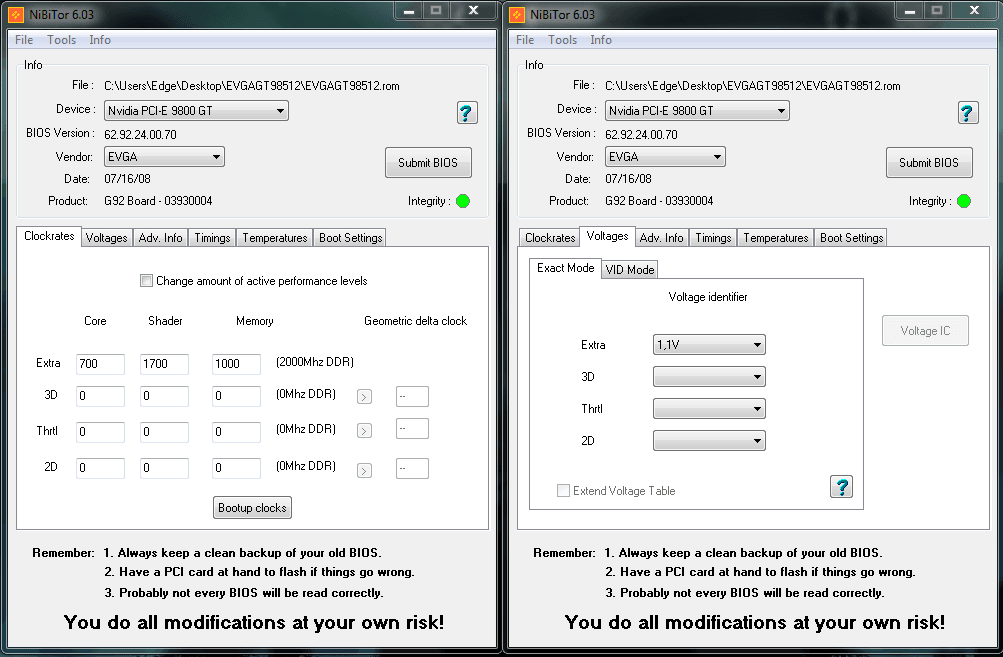Click Product value G92 Board - 03930004 in right window
The height and width of the screenshot is (657, 1003).
659,201
